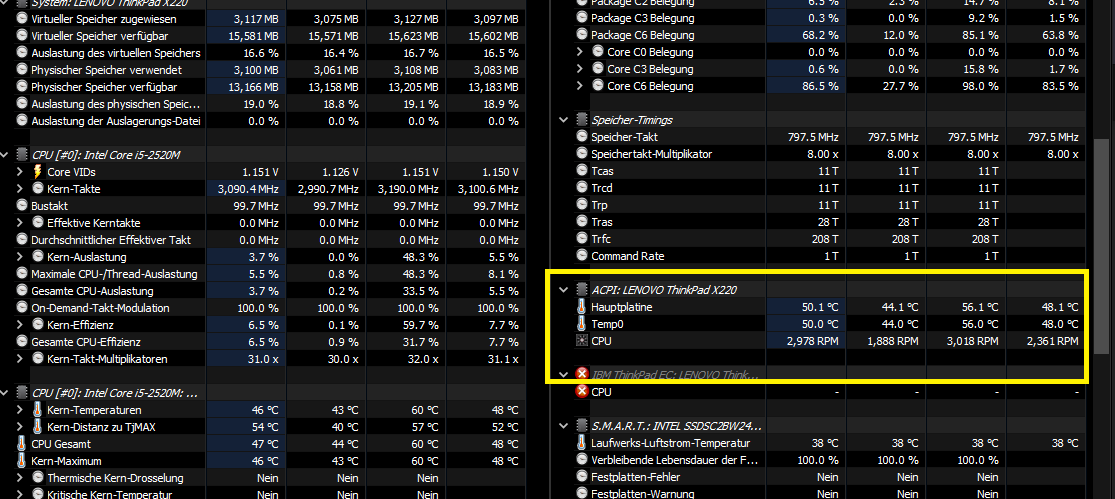The height and width of the screenshot is (499, 1115).
Task: Expand Core C6 Belegung row
Action: pyautogui.click(x=580, y=86)
